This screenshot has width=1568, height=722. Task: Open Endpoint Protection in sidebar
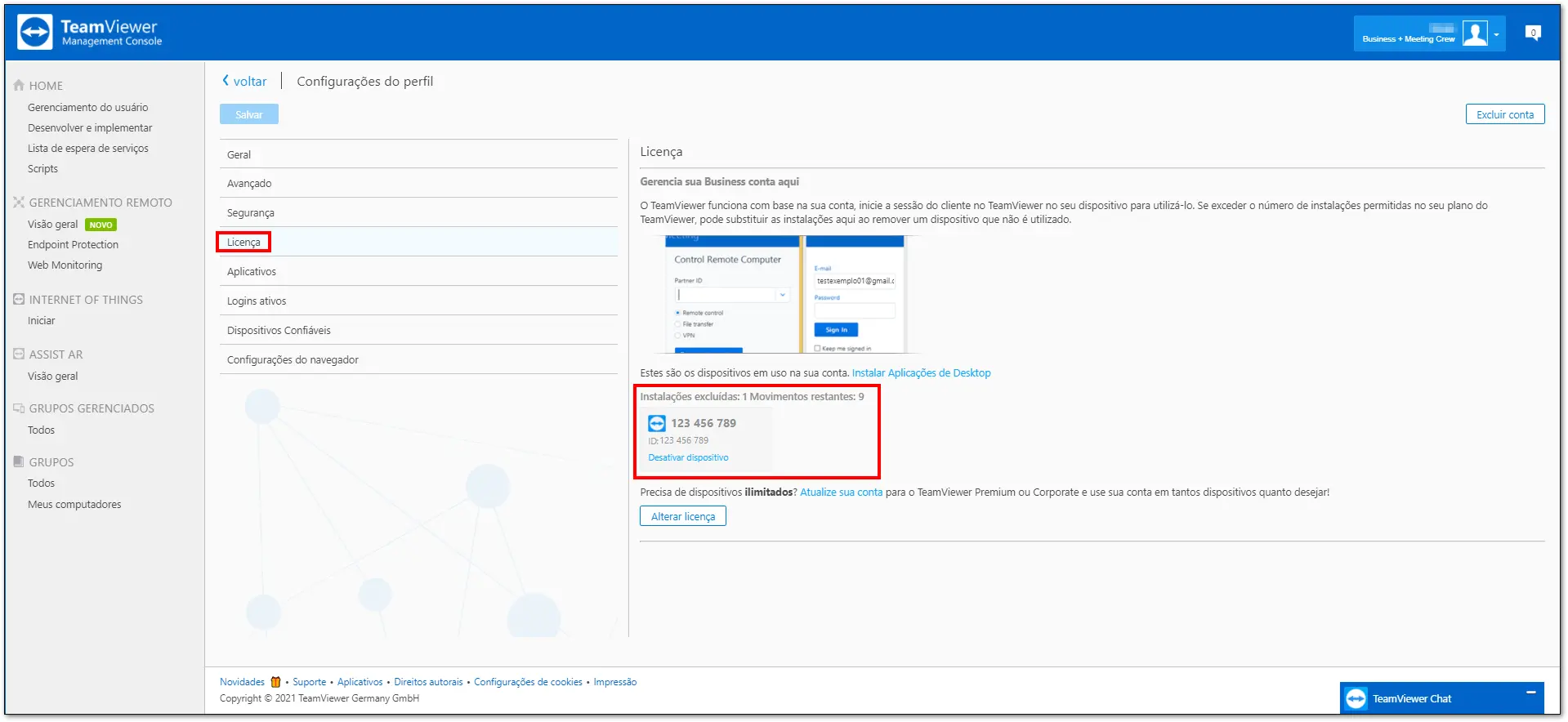coord(73,244)
